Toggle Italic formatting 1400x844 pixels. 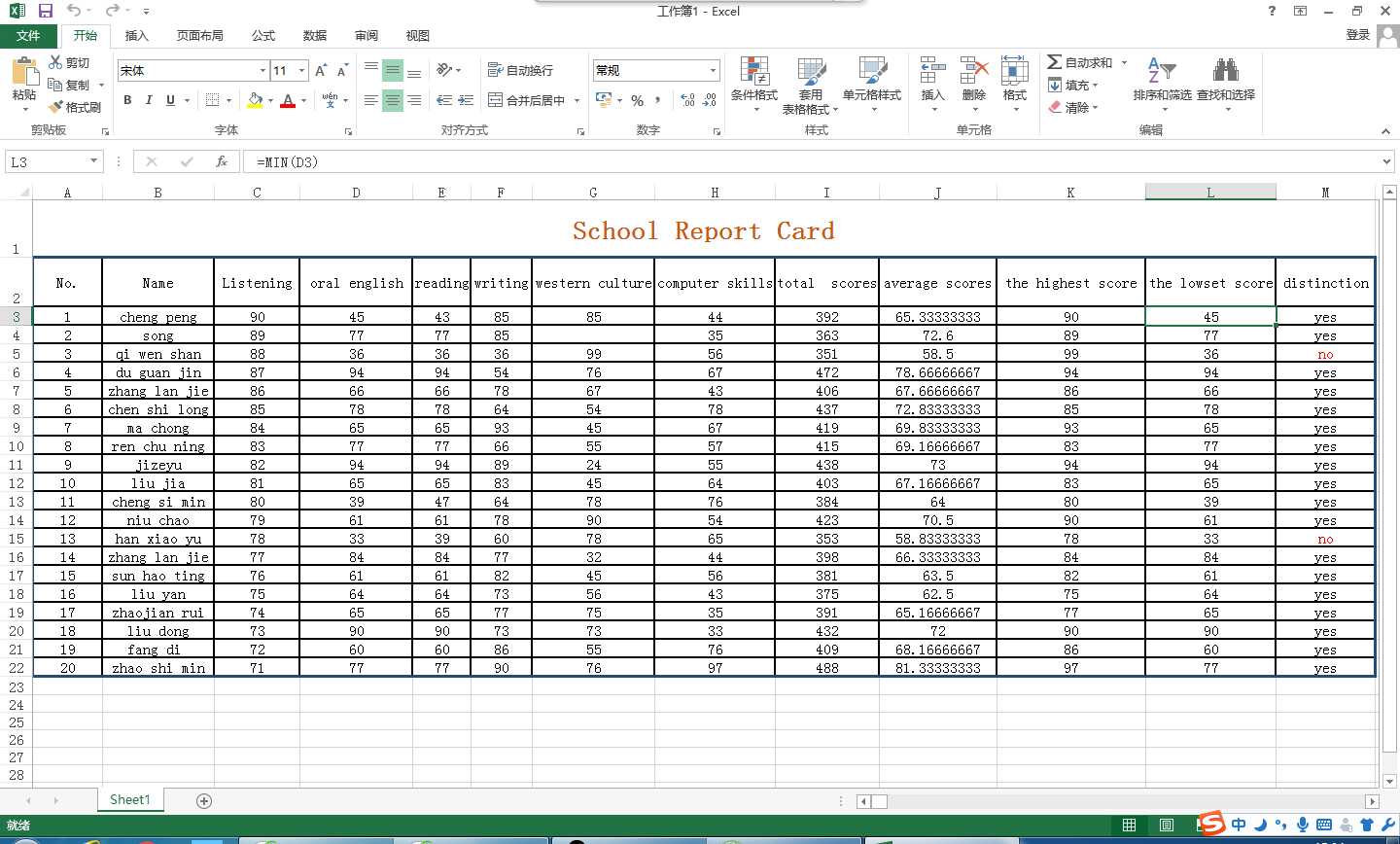(149, 100)
